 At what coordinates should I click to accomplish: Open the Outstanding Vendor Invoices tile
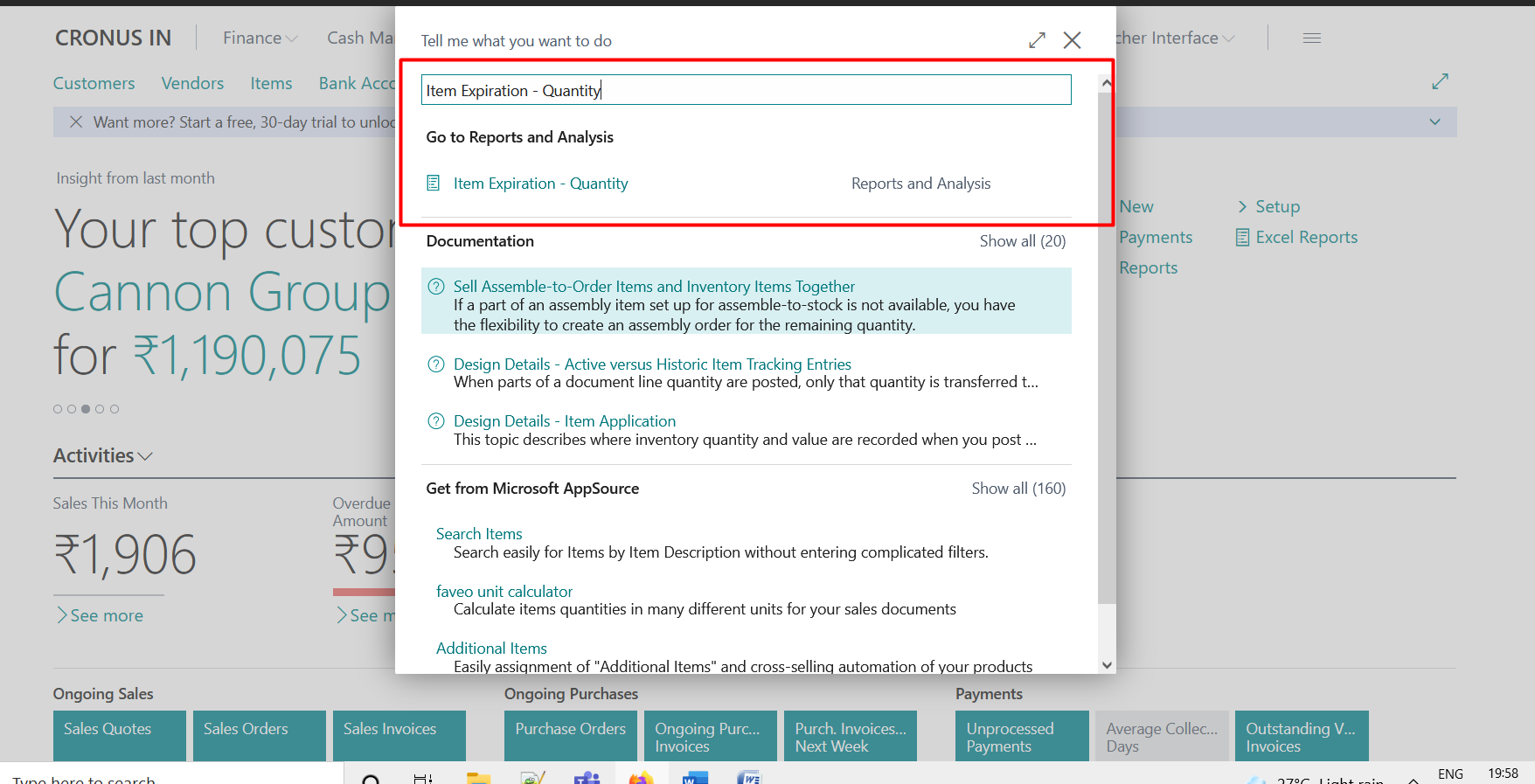coord(1302,736)
